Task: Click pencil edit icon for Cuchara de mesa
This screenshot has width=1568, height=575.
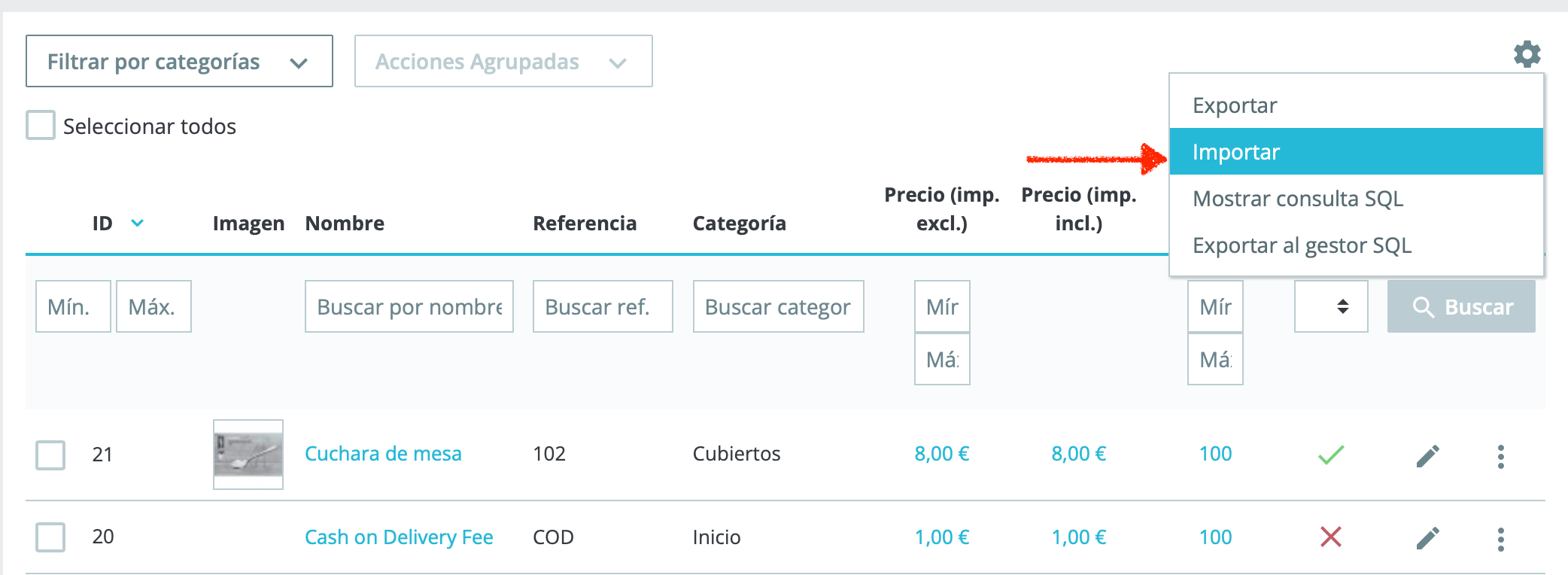Action: pyautogui.click(x=1427, y=456)
